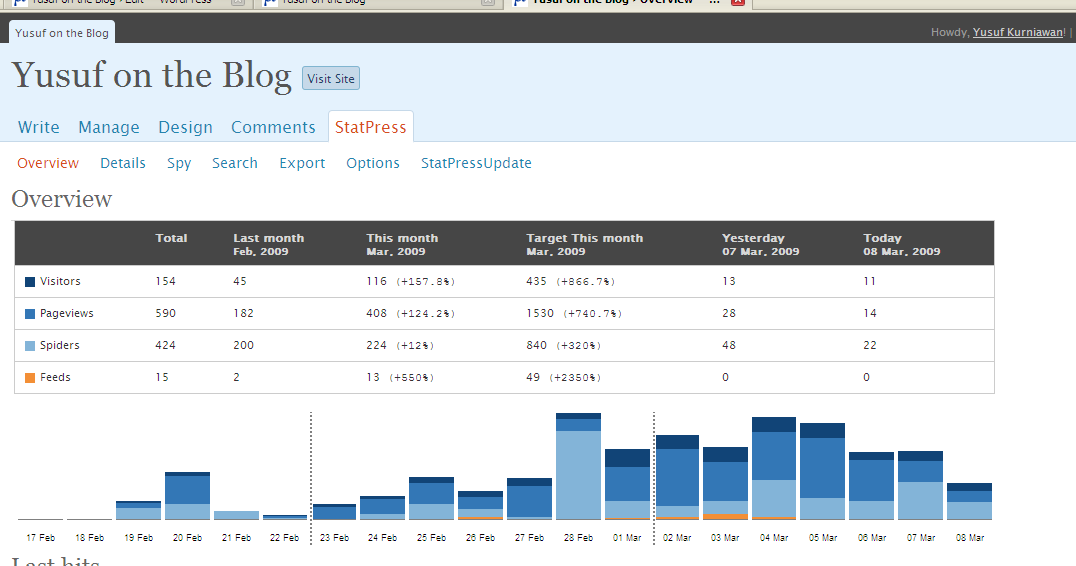Click the Spiders total value 424
Viewport: 1076px width, 566px height.
click(x=165, y=345)
